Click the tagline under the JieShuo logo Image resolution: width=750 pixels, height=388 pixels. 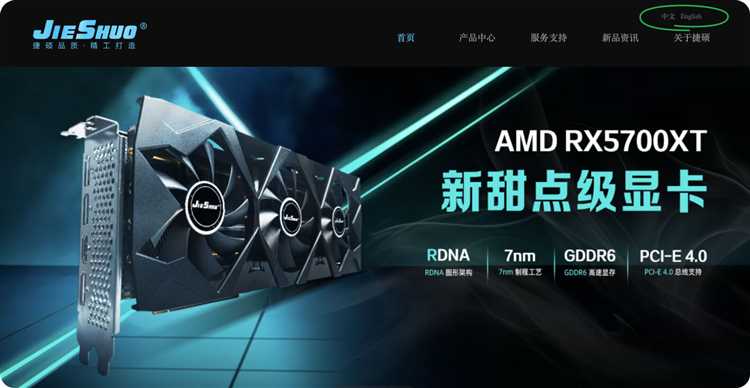point(85,46)
